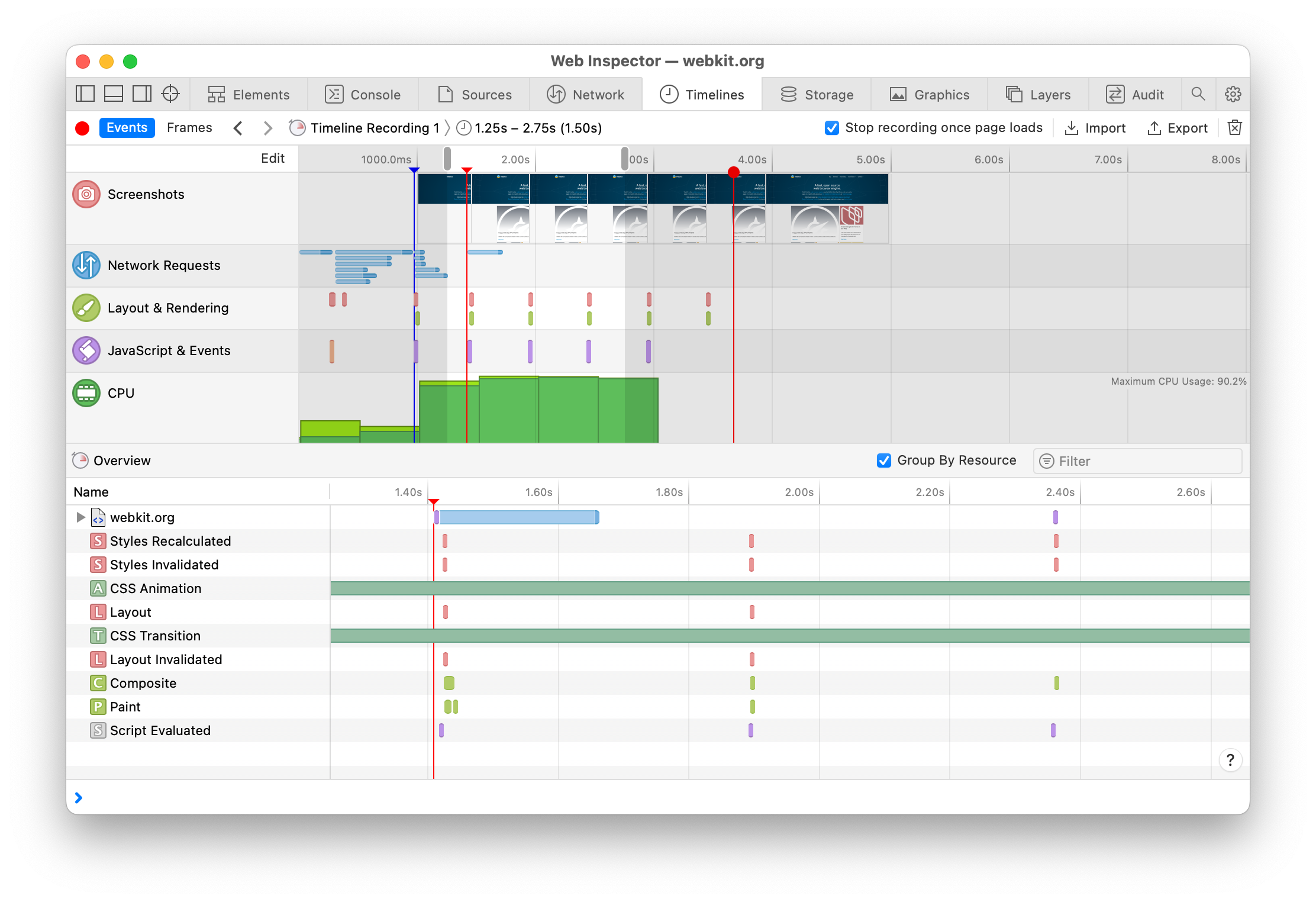Viewport: 1316px width, 902px height.
Task: Click the clear recording trash icon
Action: [x=1234, y=128]
